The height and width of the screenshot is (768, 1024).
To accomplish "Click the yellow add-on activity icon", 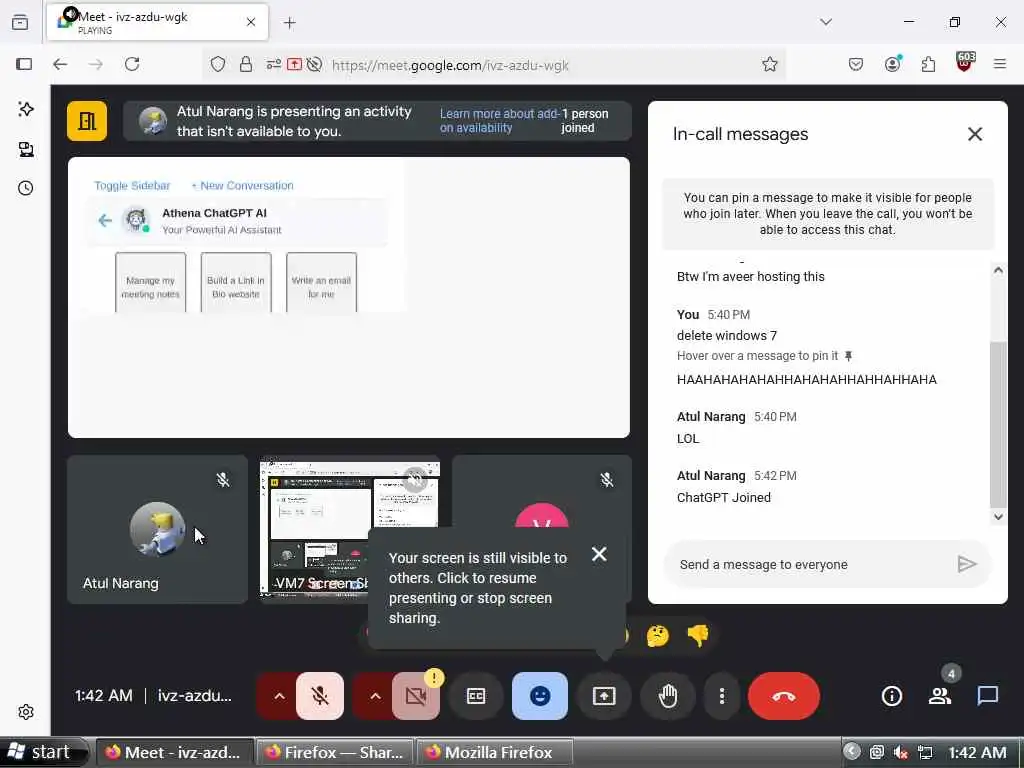I will (87, 121).
